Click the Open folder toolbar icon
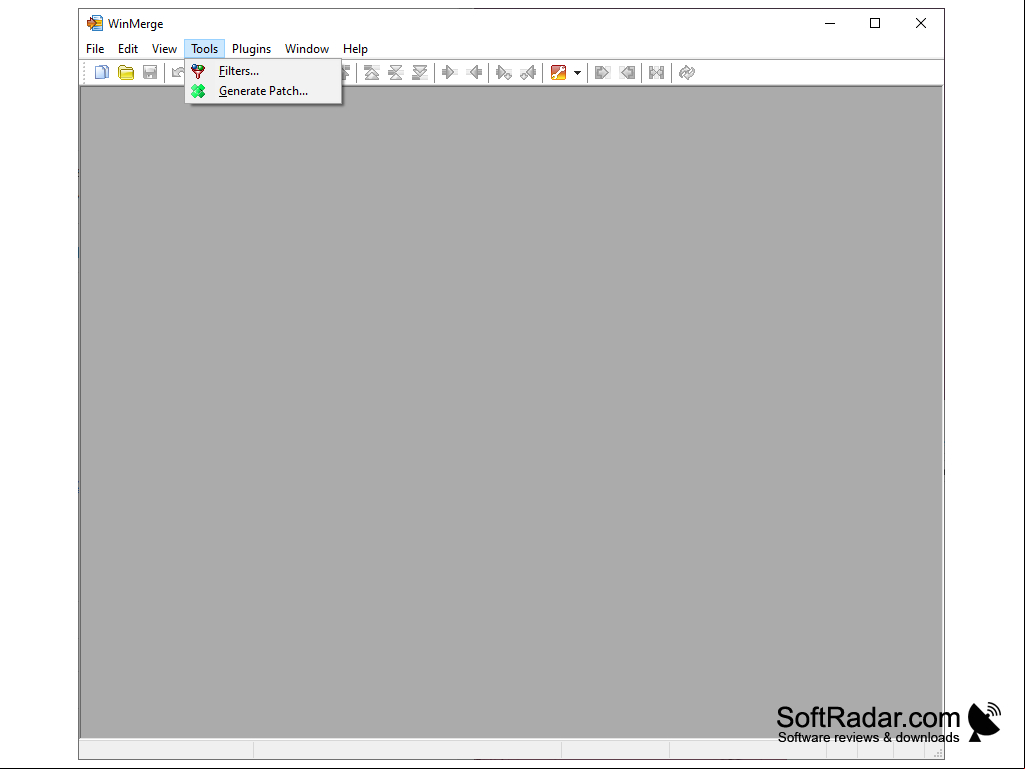Screen dimensions: 1025x769 (x=126, y=73)
